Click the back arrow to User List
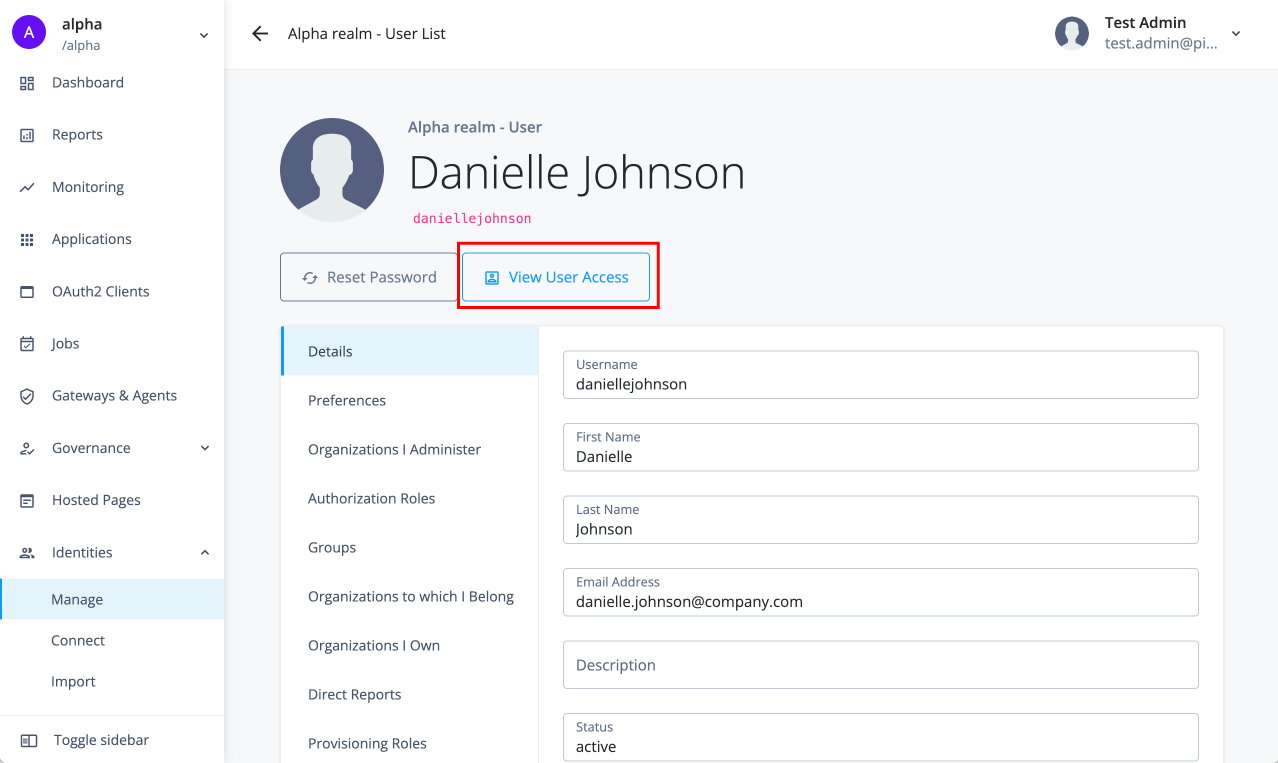 (260, 34)
